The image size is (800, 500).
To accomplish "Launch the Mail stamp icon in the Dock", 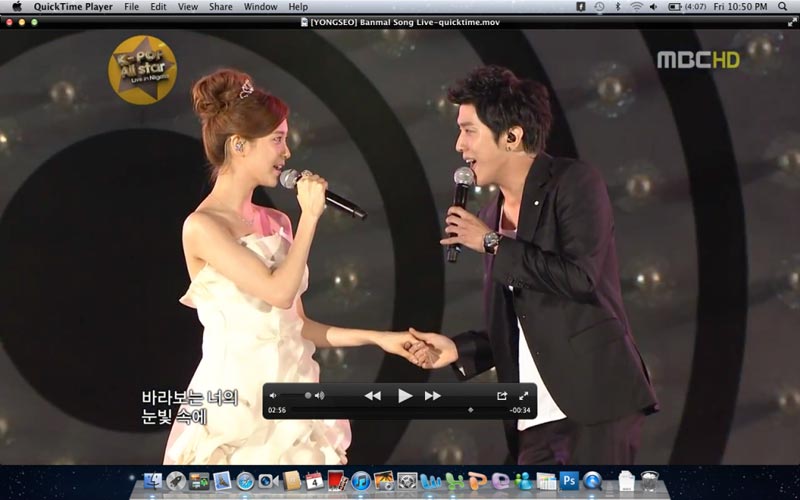I will pyautogui.click(x=222, y=481).
